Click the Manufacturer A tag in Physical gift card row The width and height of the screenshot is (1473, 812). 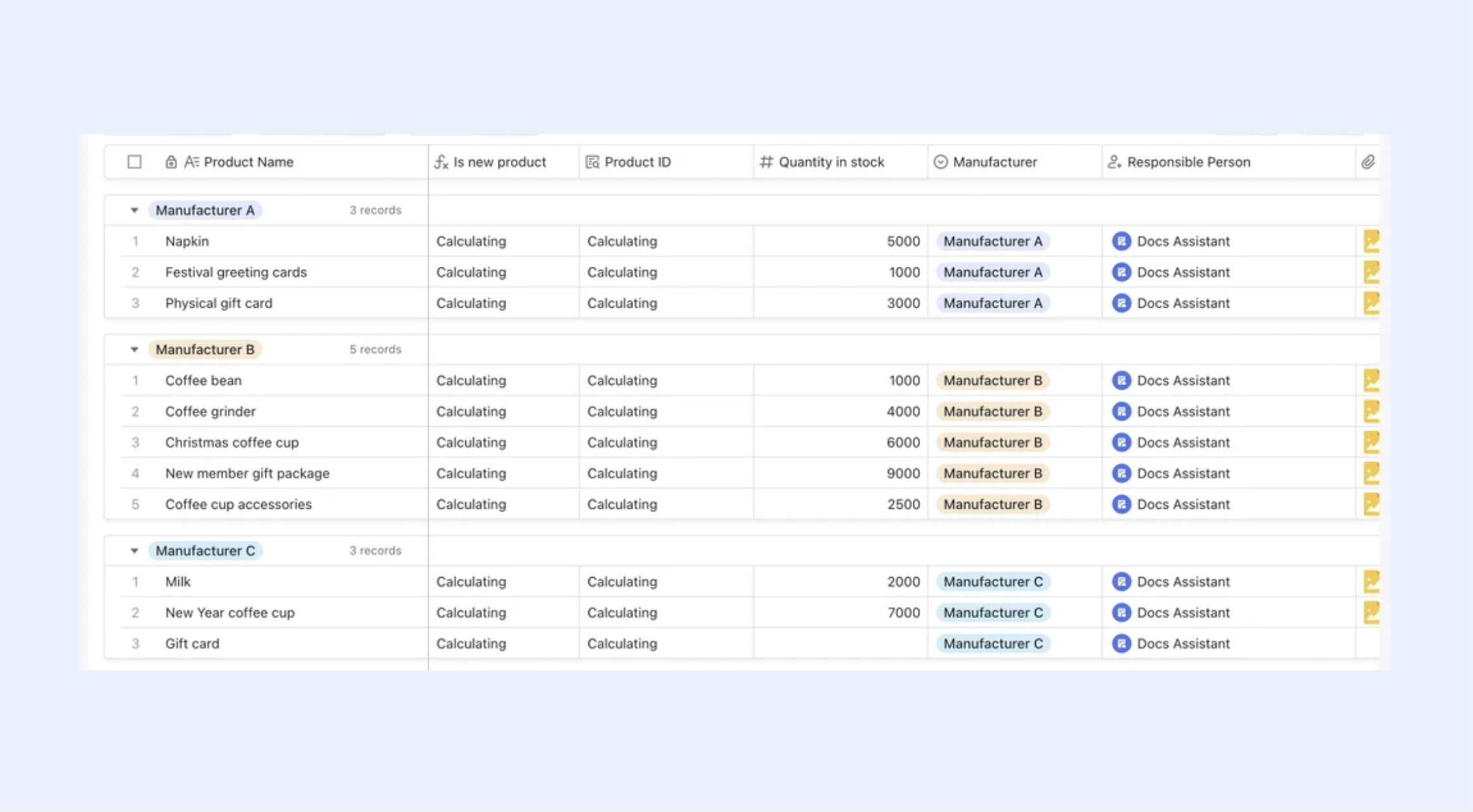click(993, 303)
